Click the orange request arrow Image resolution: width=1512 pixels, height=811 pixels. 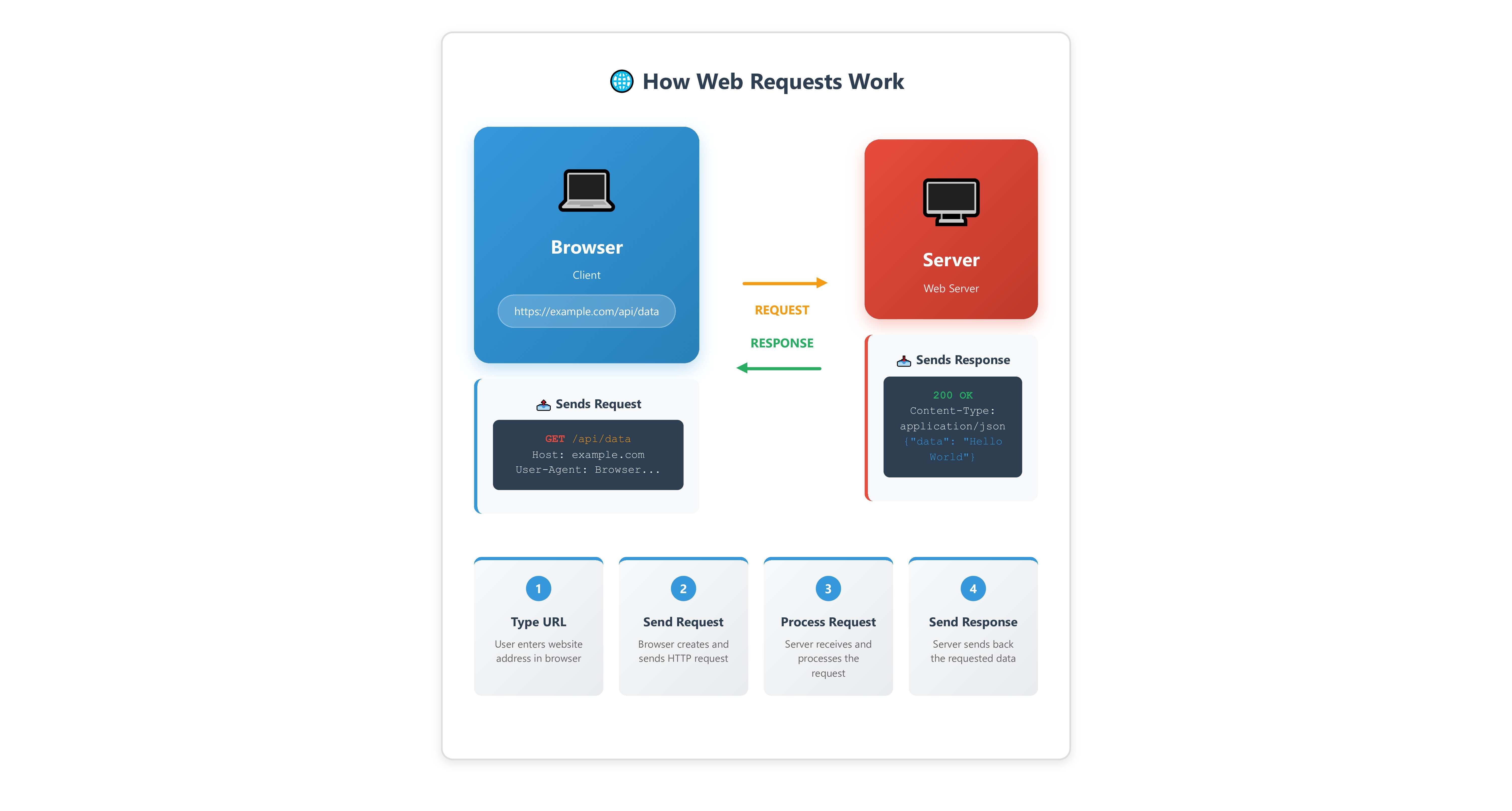(784, 283)
